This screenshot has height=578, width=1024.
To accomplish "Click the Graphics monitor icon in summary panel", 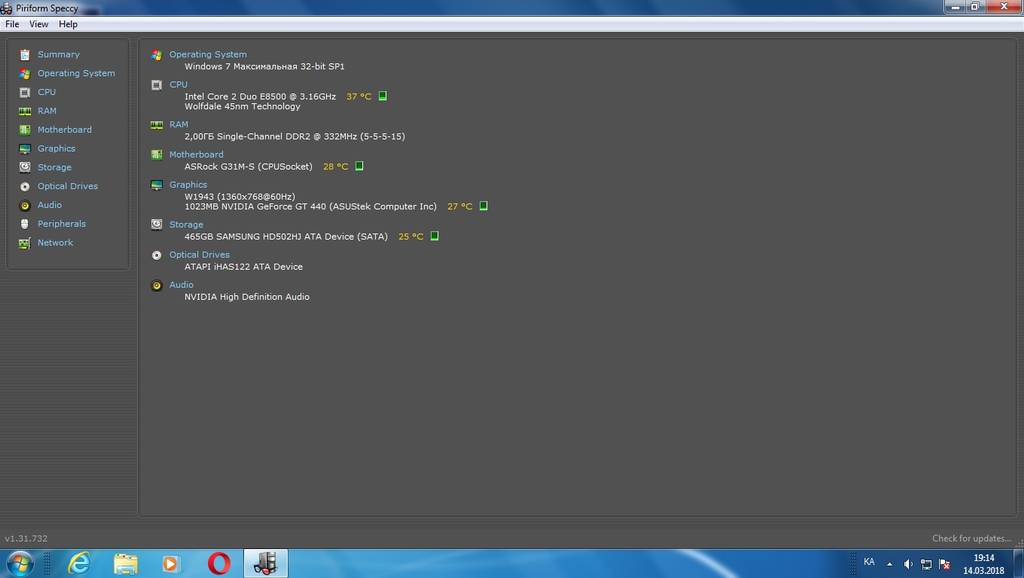I will coord(157,185).
